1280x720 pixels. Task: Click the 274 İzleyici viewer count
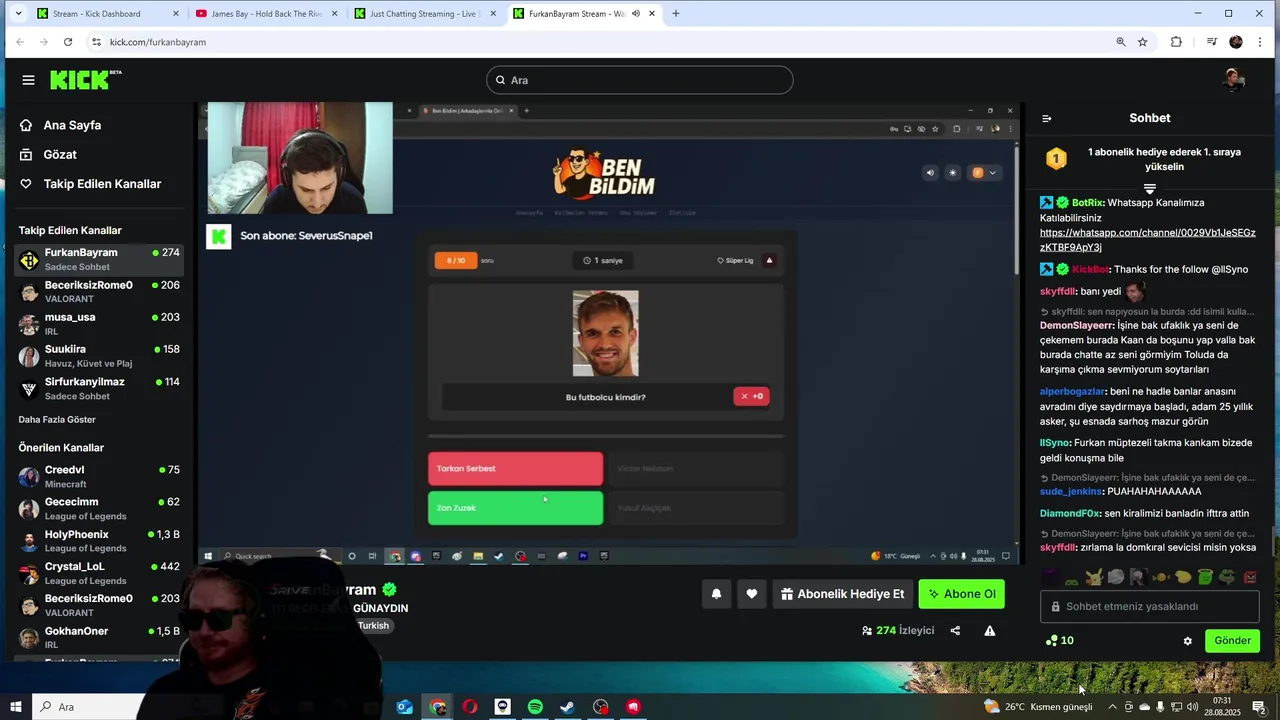[x=898, y=631]
